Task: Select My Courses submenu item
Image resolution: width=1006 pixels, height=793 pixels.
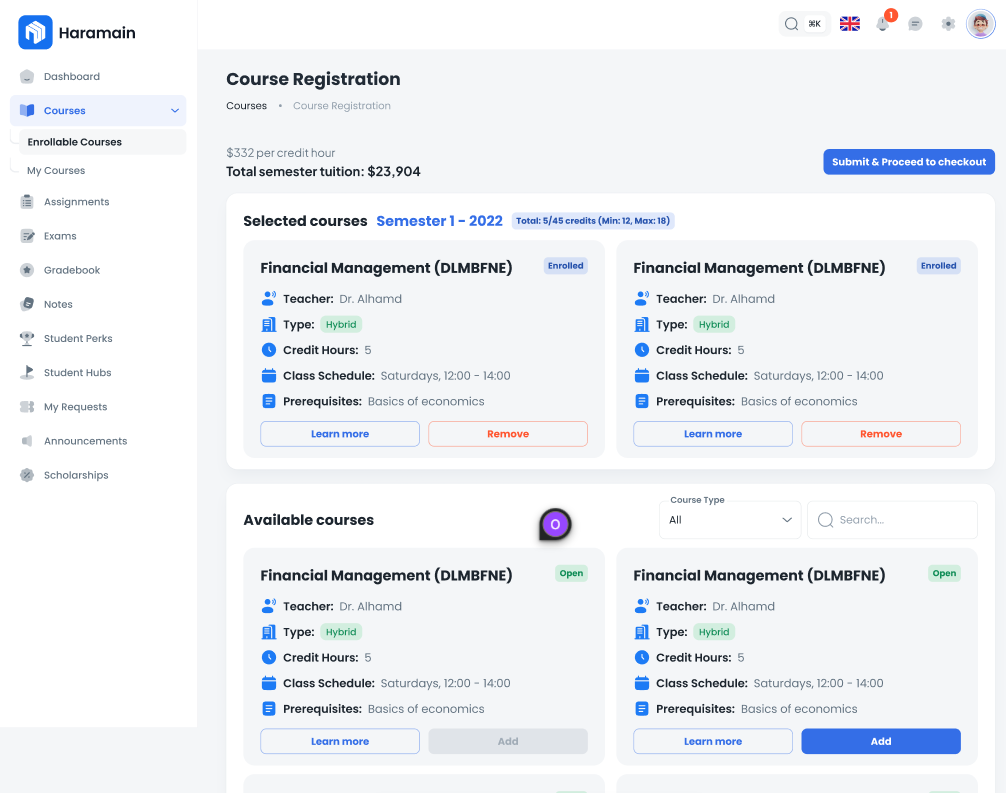Action: point(56,171)
